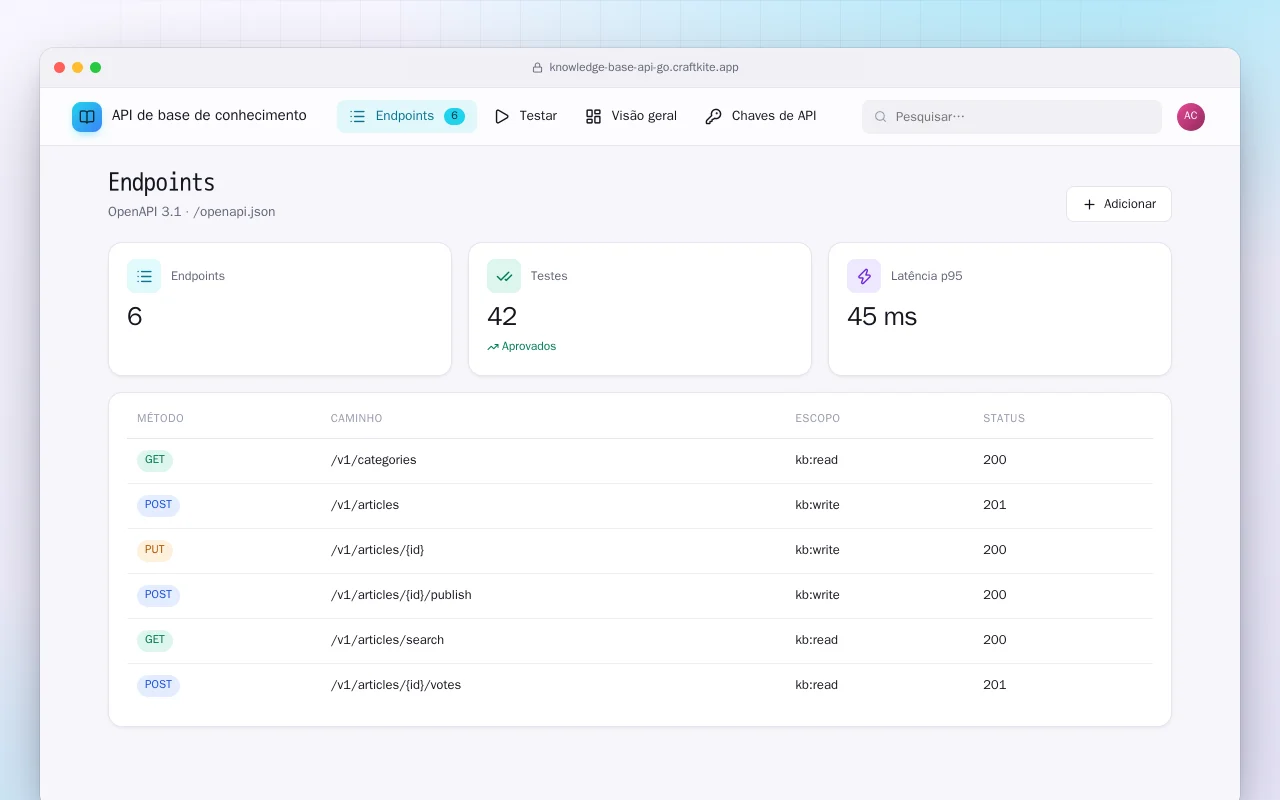Click the MÉTODO column header
This screenshot has height=800, width=1280.
point(161,418)
